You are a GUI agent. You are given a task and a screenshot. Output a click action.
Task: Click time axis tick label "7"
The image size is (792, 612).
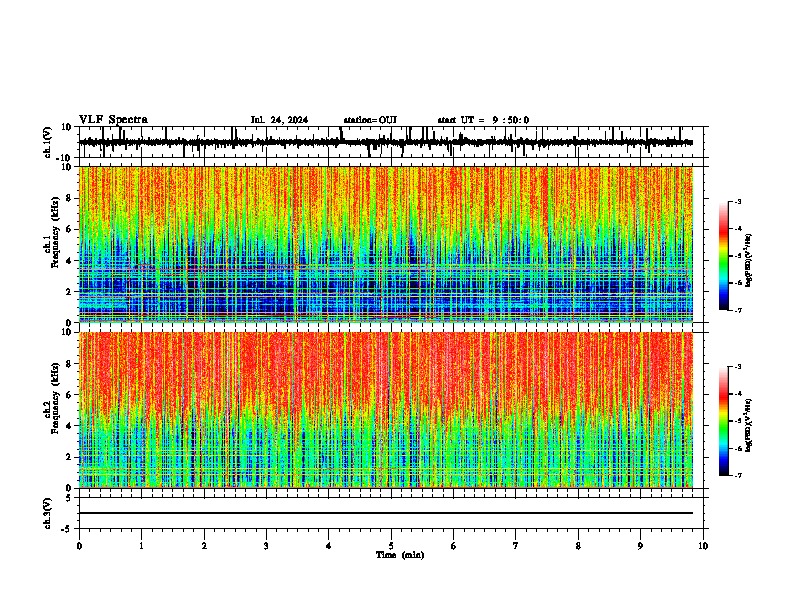pos(516,546)
